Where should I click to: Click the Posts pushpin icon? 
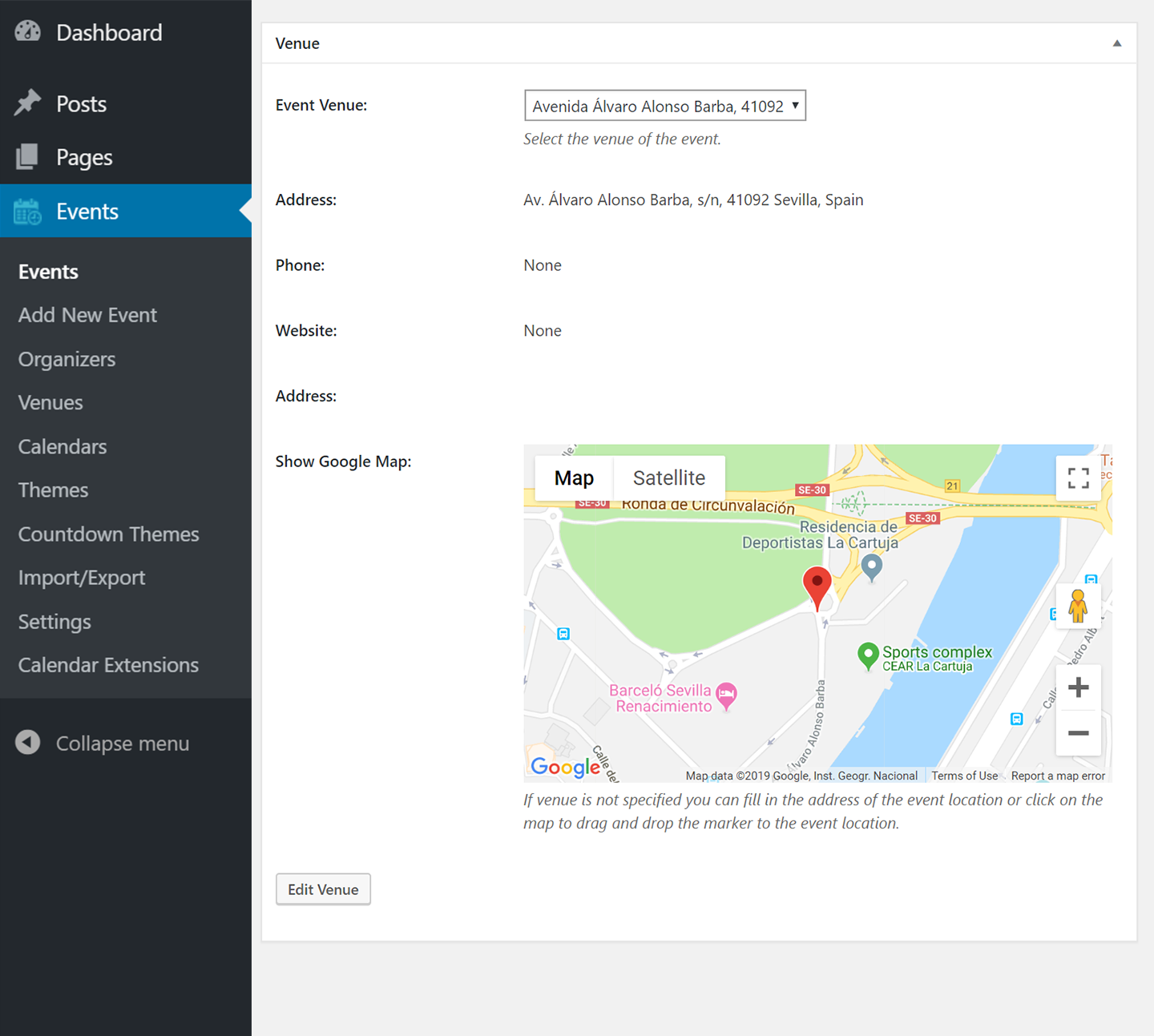[x=28, y=103]
